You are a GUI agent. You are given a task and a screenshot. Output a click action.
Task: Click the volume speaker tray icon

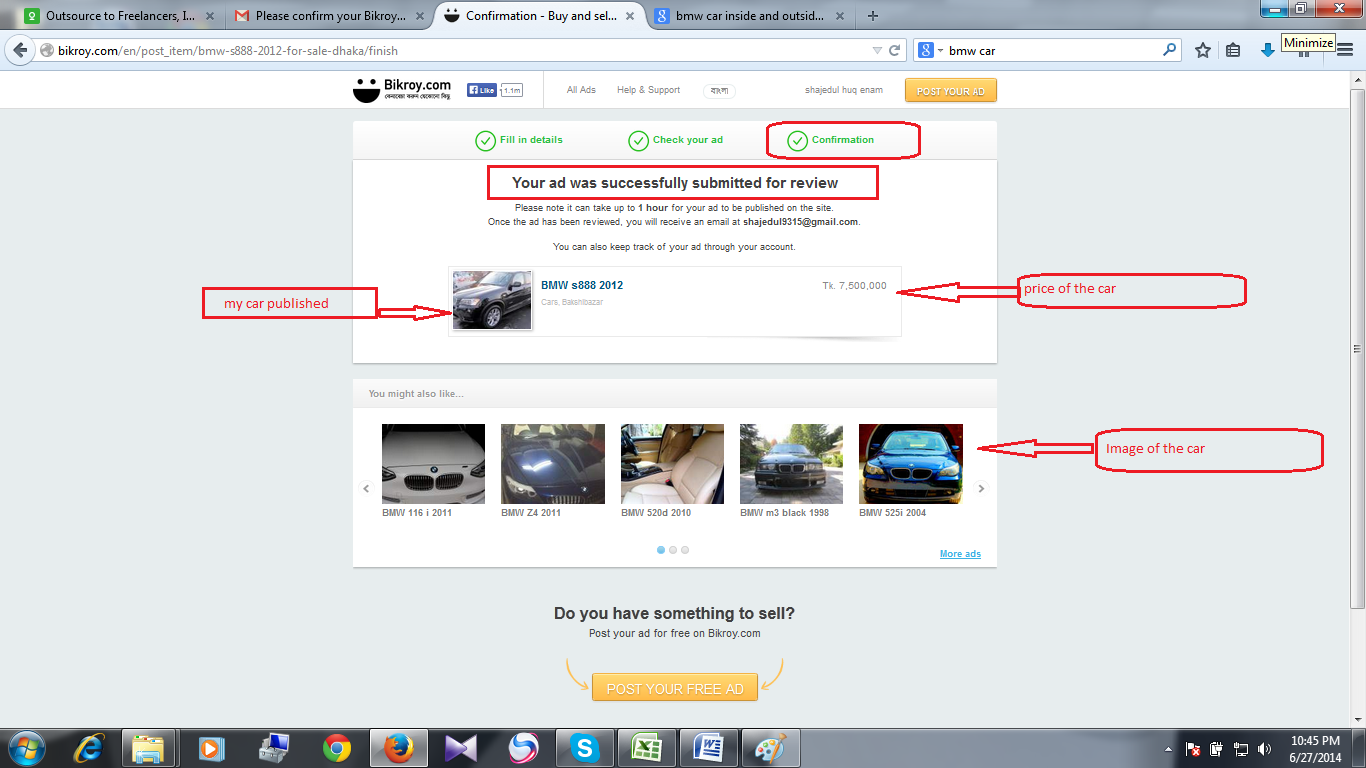click(1265, 749)
